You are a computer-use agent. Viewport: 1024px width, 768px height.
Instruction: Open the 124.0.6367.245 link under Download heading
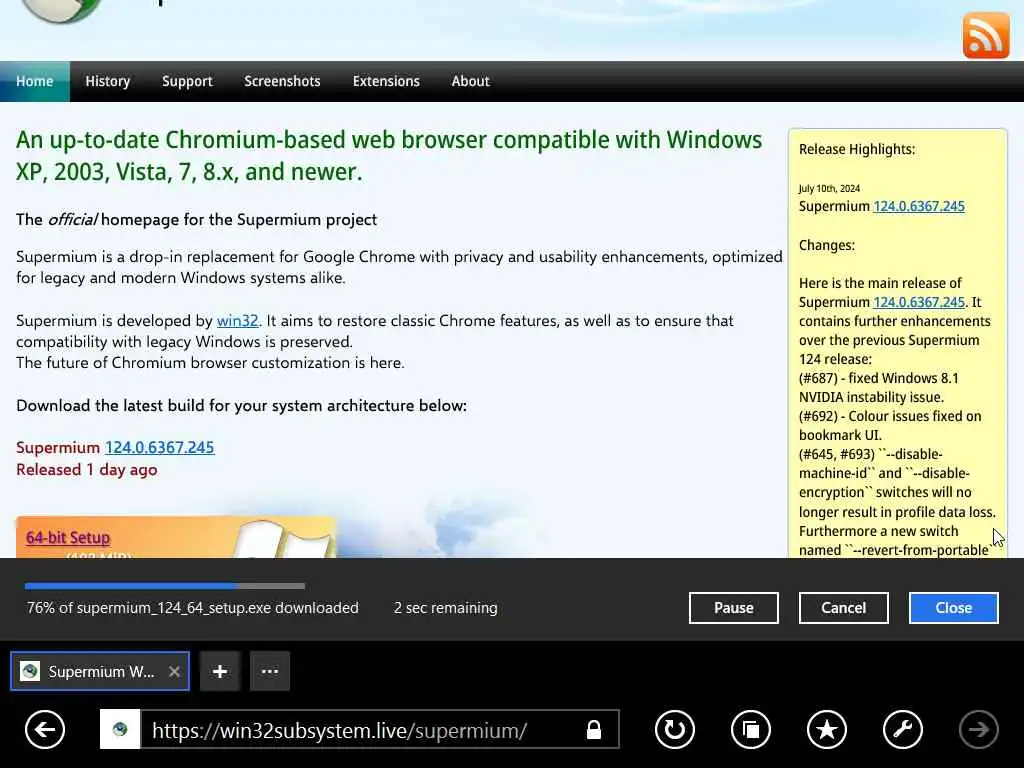tap(159, 447)
